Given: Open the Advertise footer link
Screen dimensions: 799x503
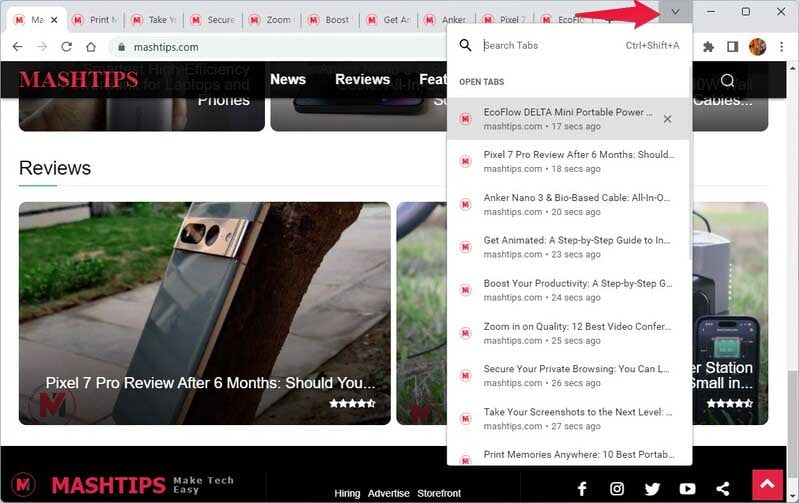Looking at the screenshot, I should pos(388,493).
